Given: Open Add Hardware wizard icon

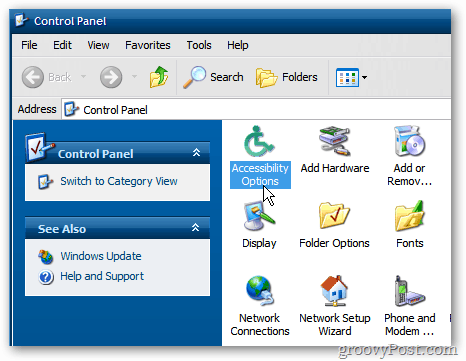Looking at the screenshot, I should click(335, 141).
